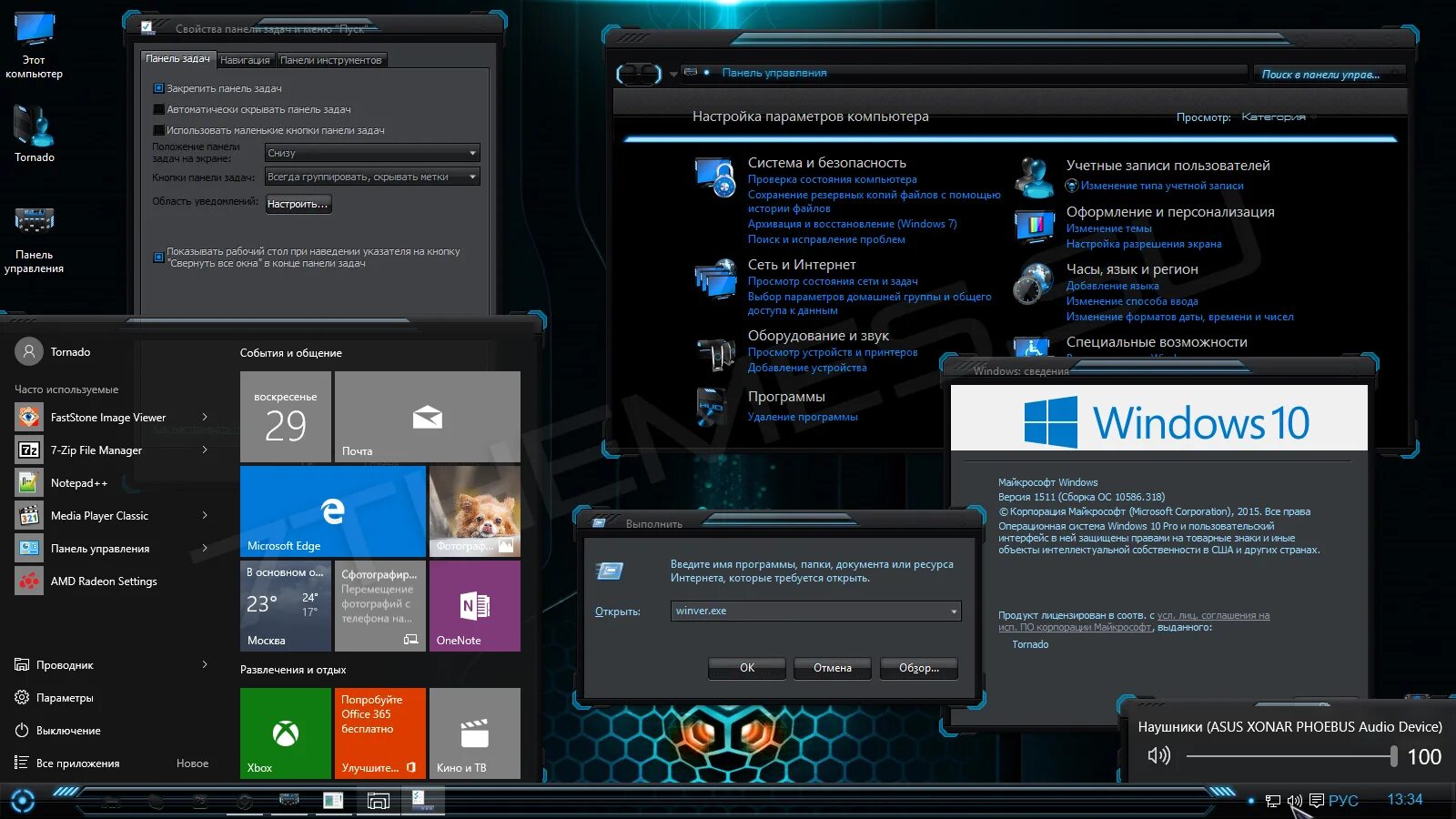
Task: Switch to the Панели инструментов tab
Action: click(x=331, y=60)
